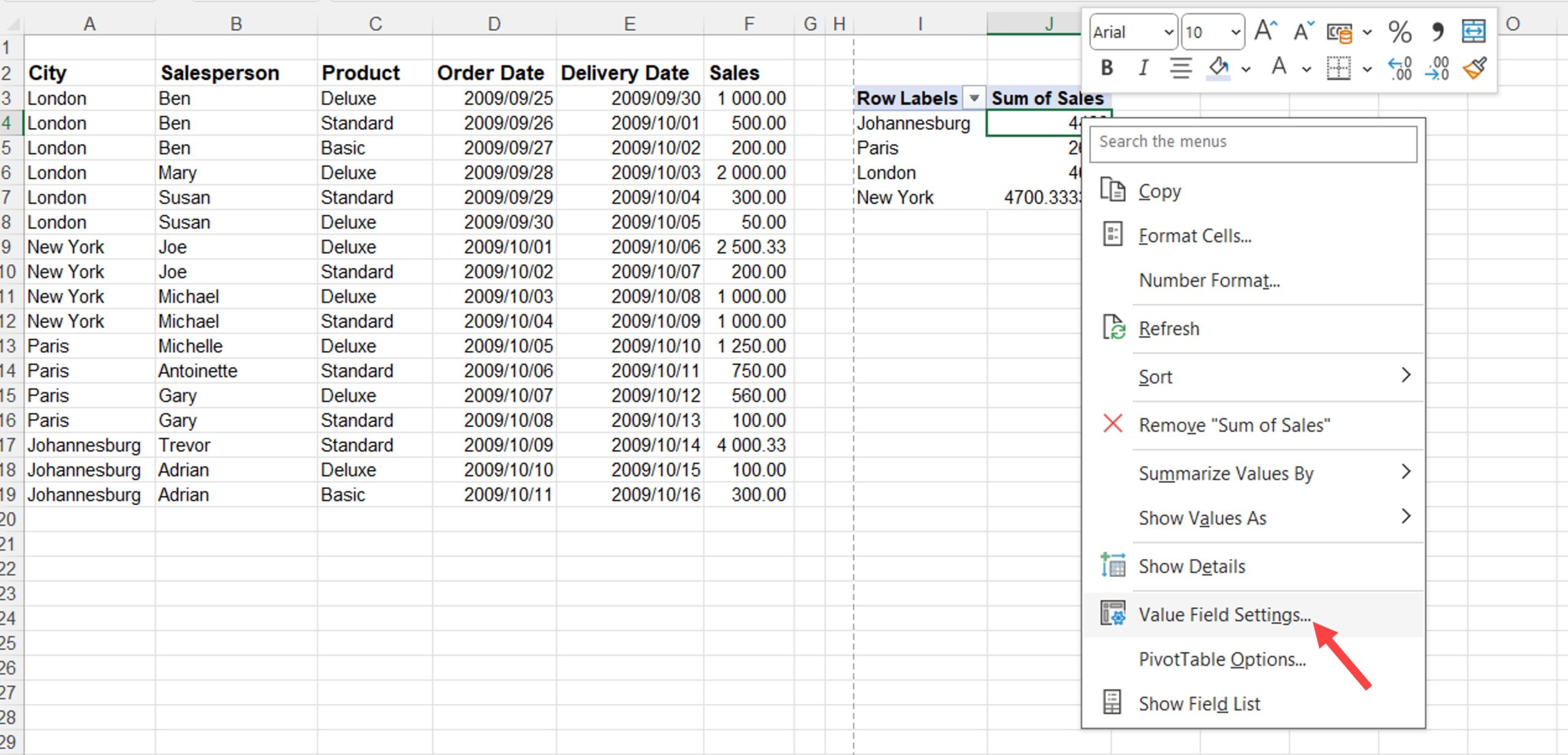The image size is (1568, 755).
Task: Apply Percent Style formatting
Action: coord(1401,32)
